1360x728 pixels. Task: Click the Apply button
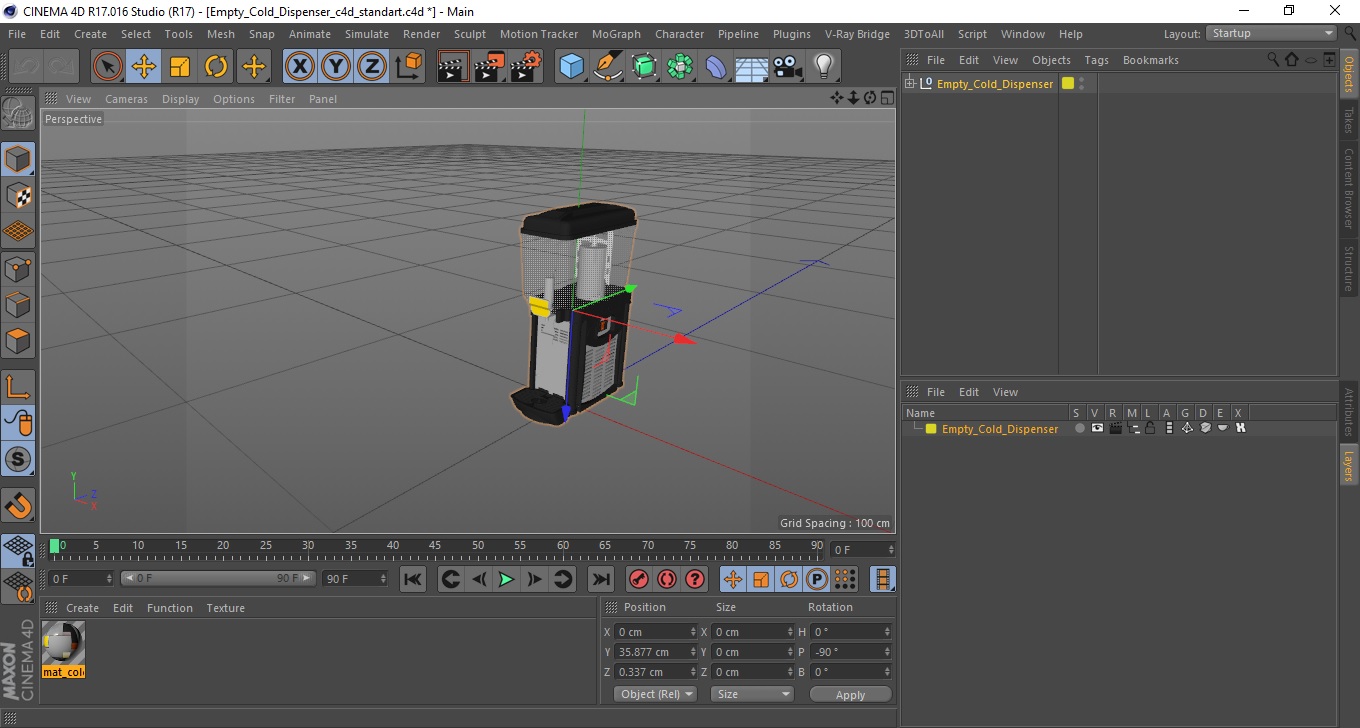tap(850, 694)
